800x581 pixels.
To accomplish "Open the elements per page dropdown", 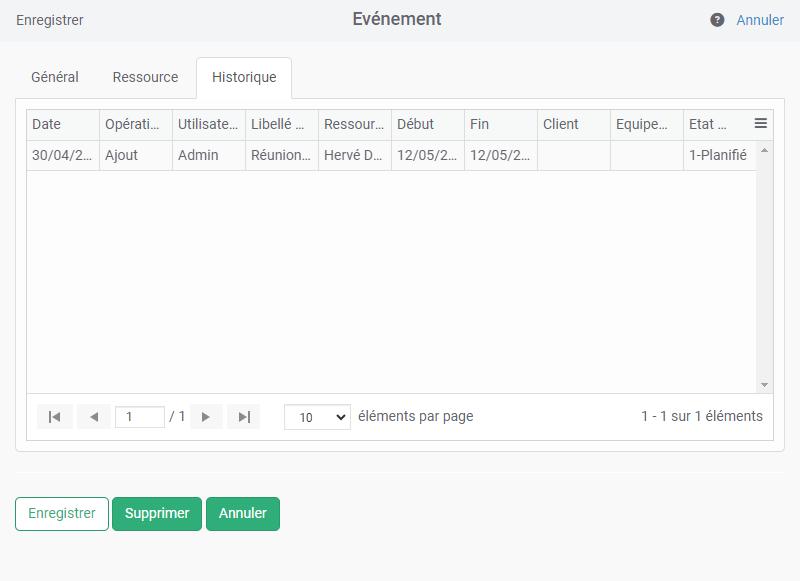I will [317, 417].
